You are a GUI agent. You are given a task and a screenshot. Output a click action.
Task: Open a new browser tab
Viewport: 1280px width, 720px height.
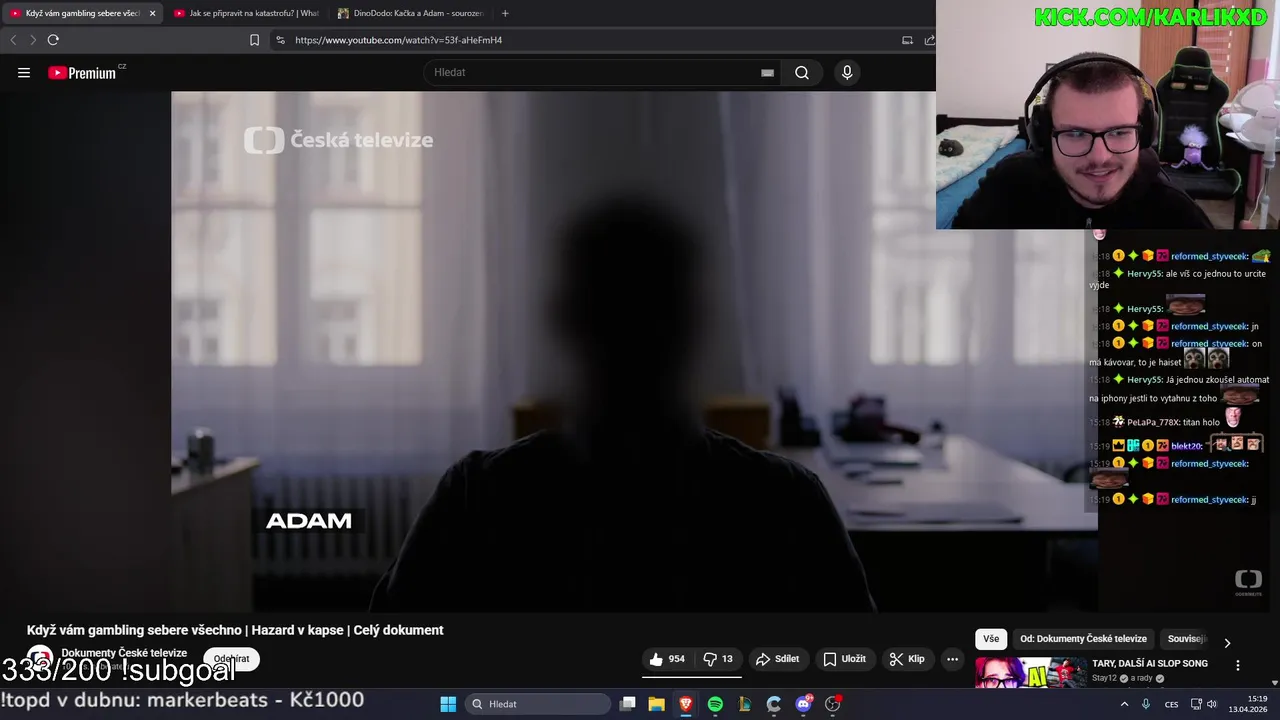coord(505,13)
